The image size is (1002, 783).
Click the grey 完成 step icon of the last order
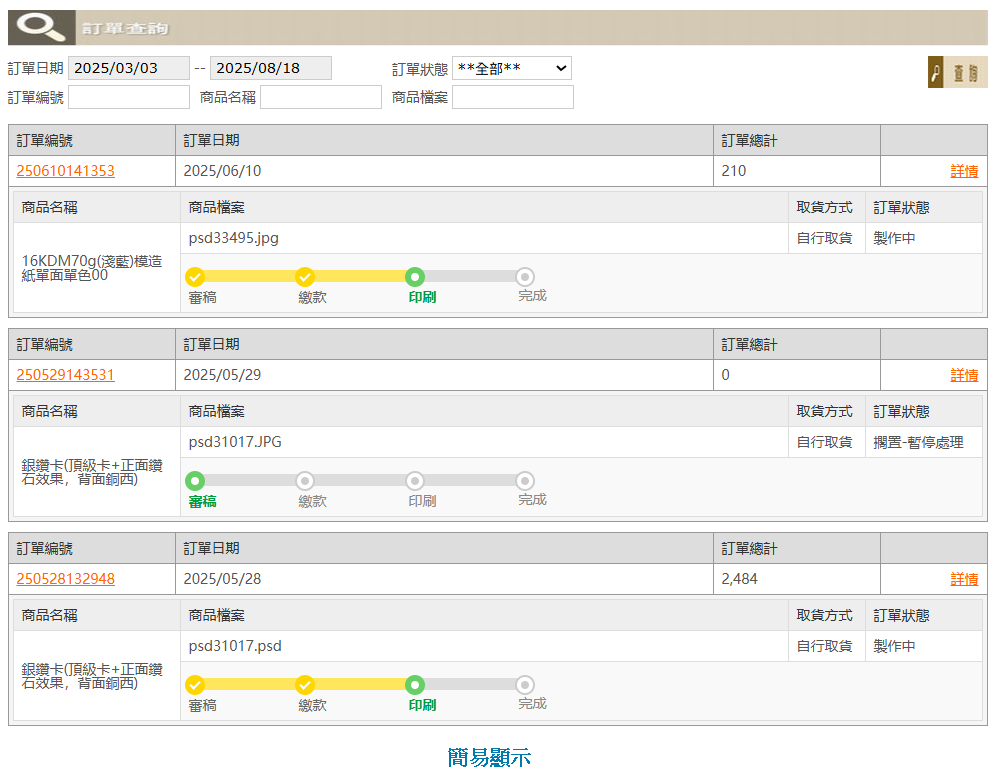[x=525, y=685]
